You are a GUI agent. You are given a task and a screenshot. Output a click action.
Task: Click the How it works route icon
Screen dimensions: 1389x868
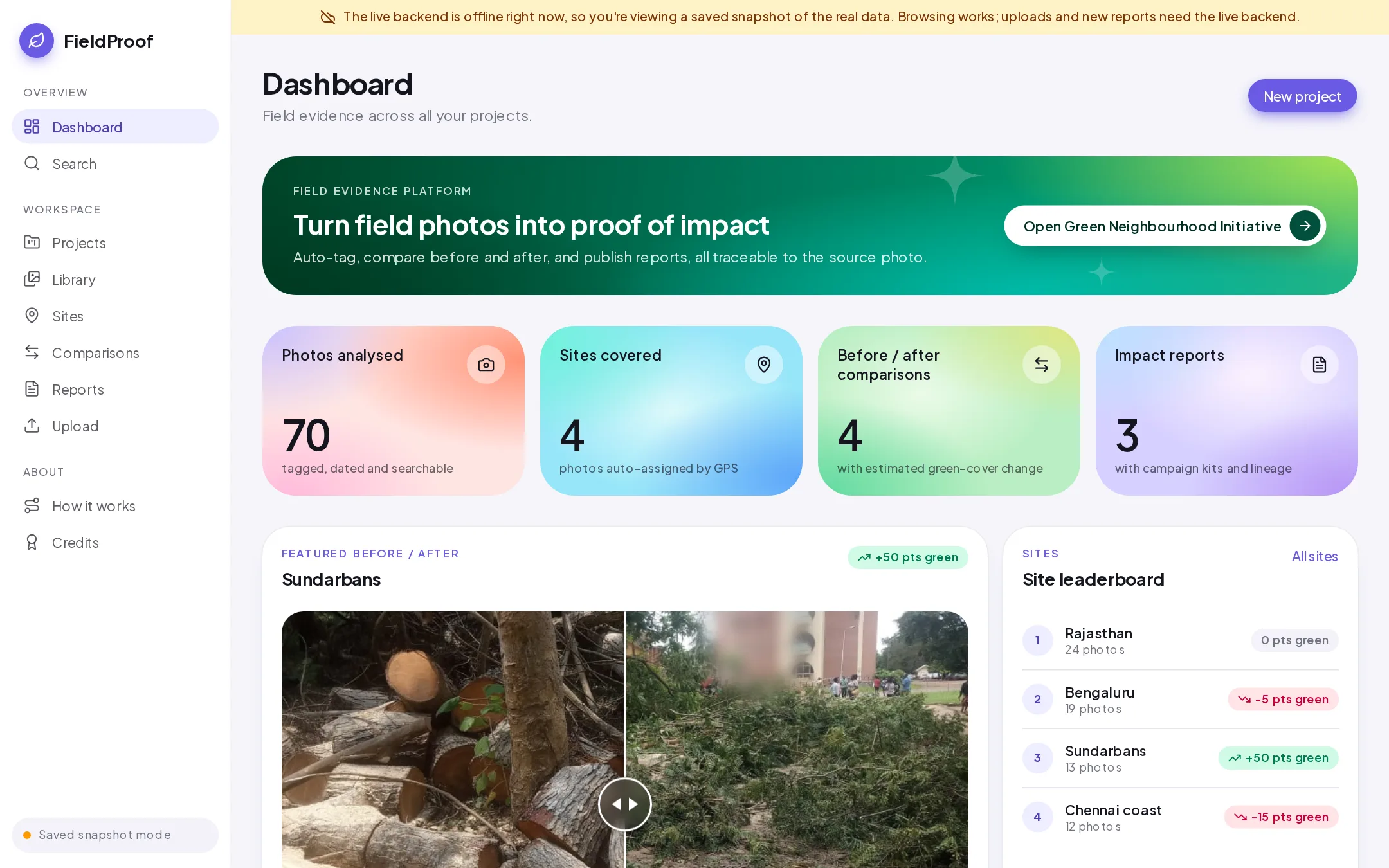click(x=32, y=505)
